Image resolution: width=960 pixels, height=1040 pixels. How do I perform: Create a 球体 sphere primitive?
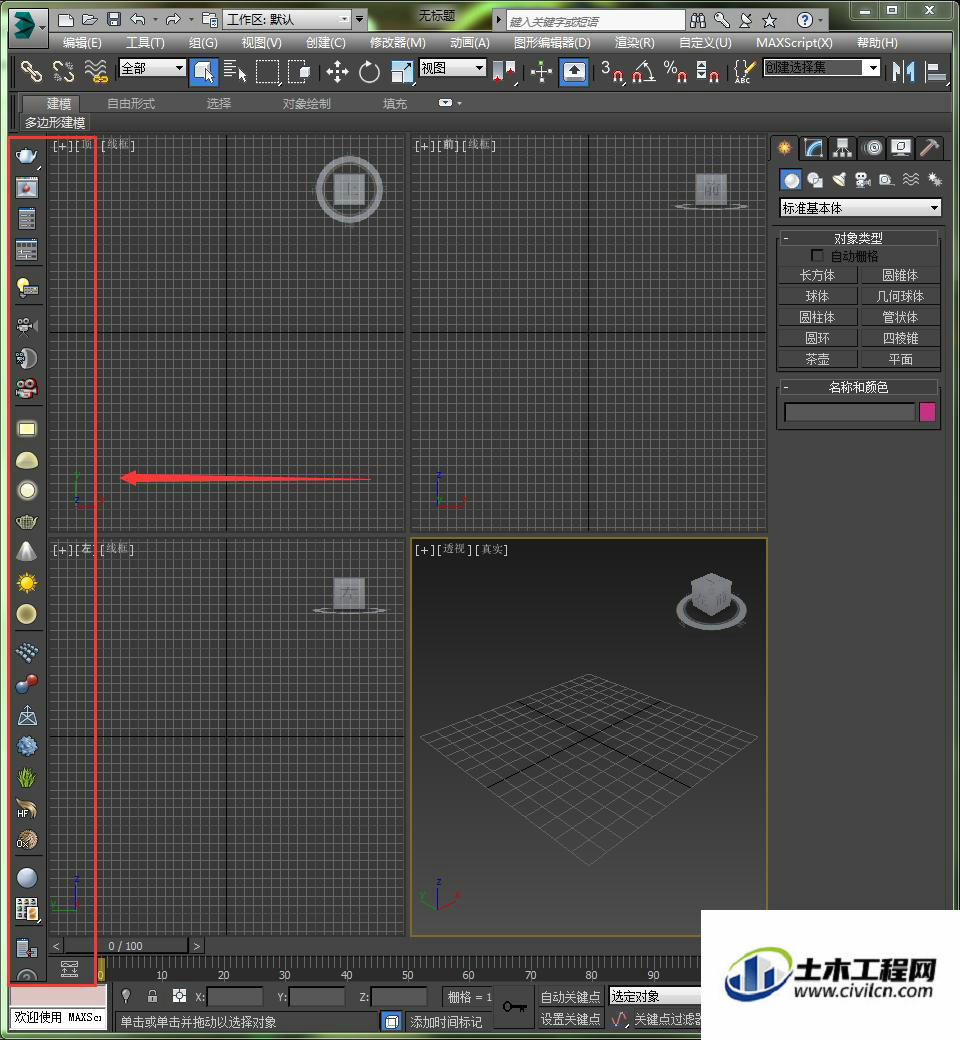(817, 296)
